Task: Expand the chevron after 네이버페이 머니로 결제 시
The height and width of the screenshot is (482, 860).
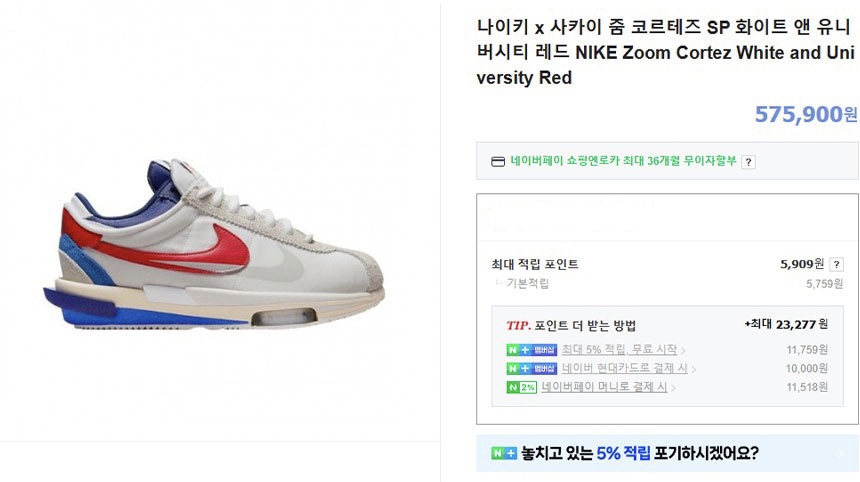Action: pos(673,388)
